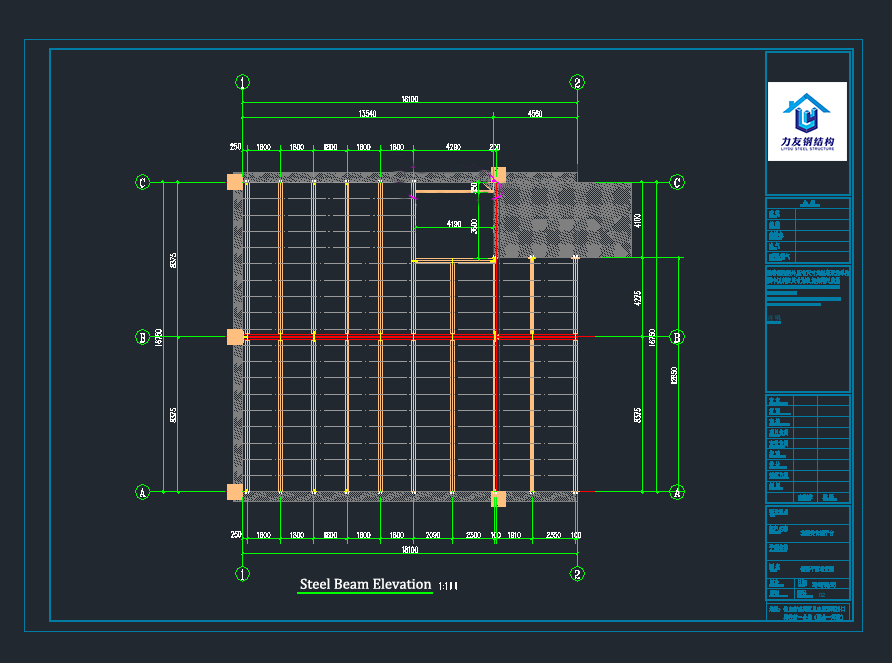Screen dimensions: 892x663
Task: Click the Liyou Steel Structure logo
Action: point(807,121)
